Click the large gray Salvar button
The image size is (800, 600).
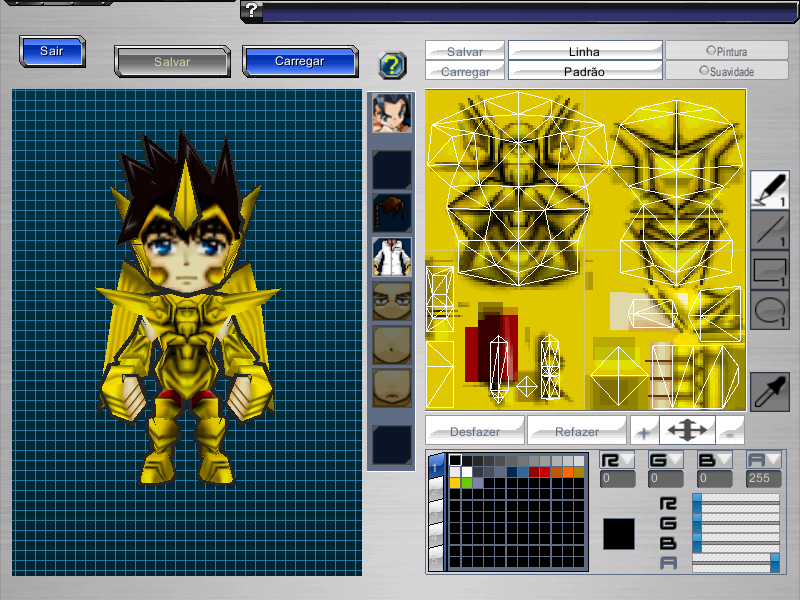click(172, 62)
